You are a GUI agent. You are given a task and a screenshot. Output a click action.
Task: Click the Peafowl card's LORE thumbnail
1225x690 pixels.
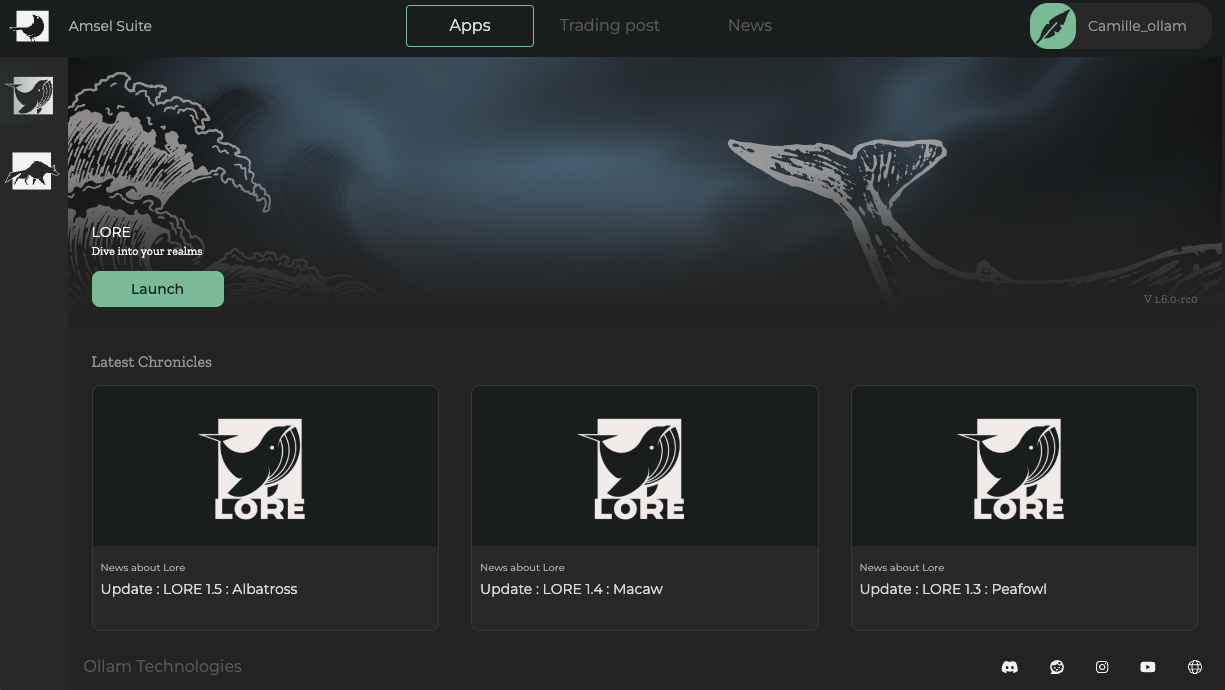(x=1024, y=467)
